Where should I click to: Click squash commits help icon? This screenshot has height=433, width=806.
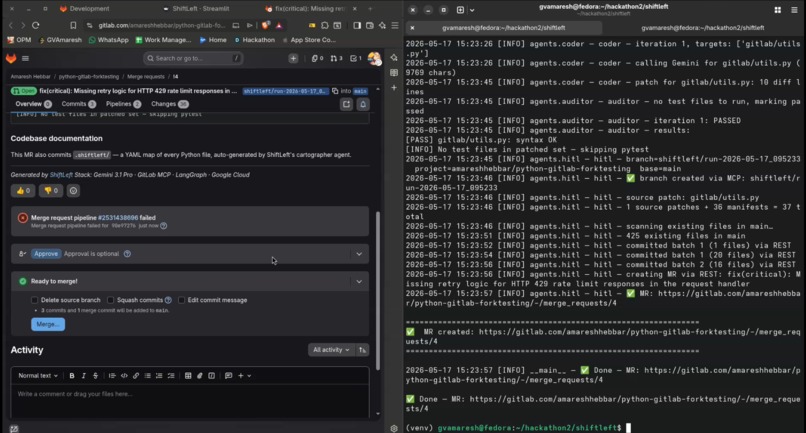[x=168, y=300]
